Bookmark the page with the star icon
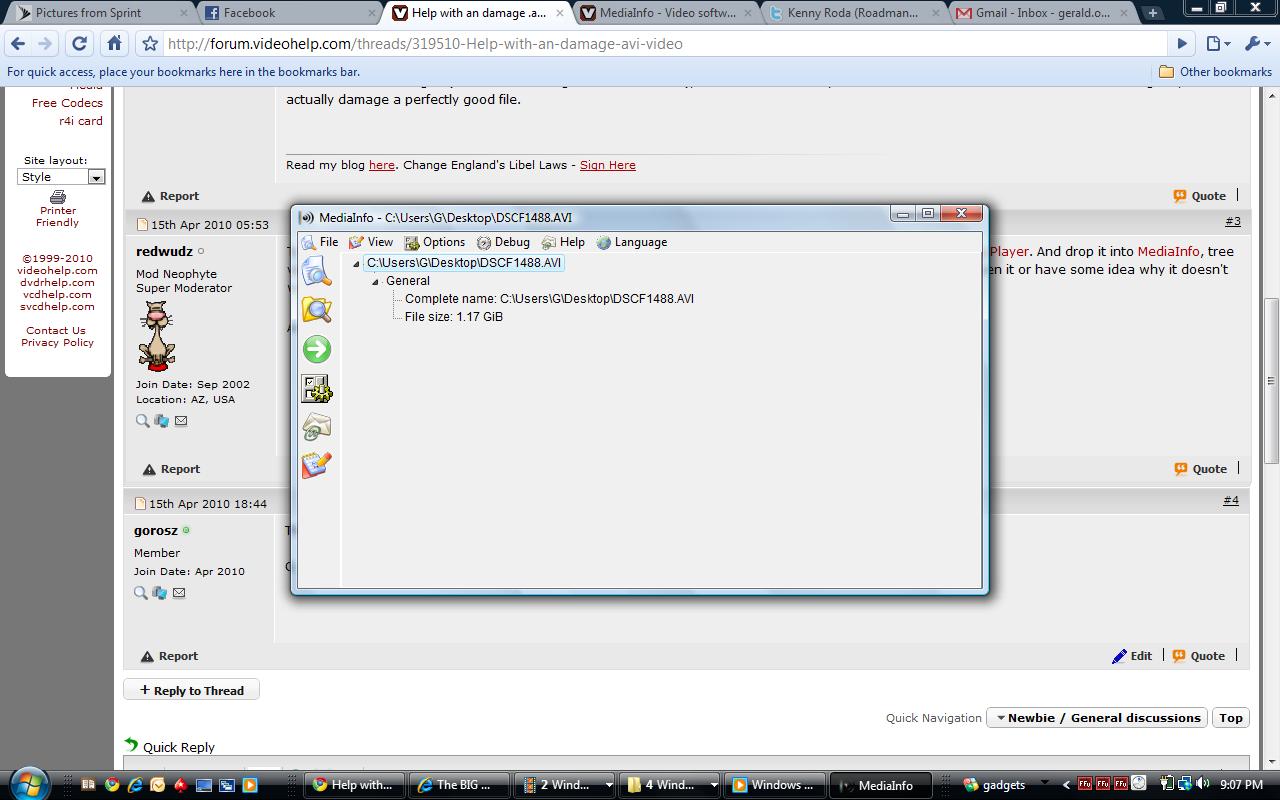 pyautogui.click(x=150, y=44)
